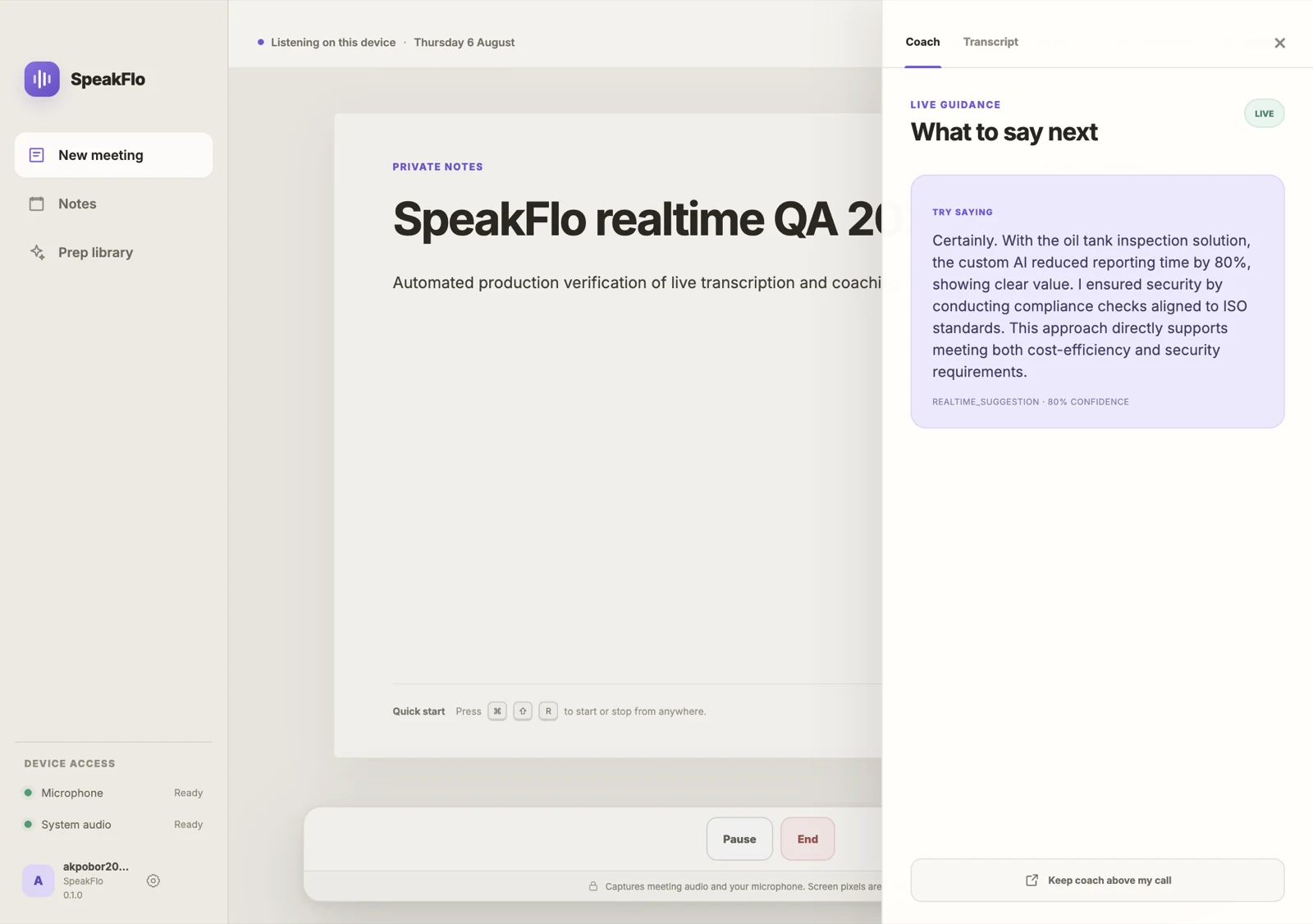
Task: Click the private notes body text
Action: (637, 282)
